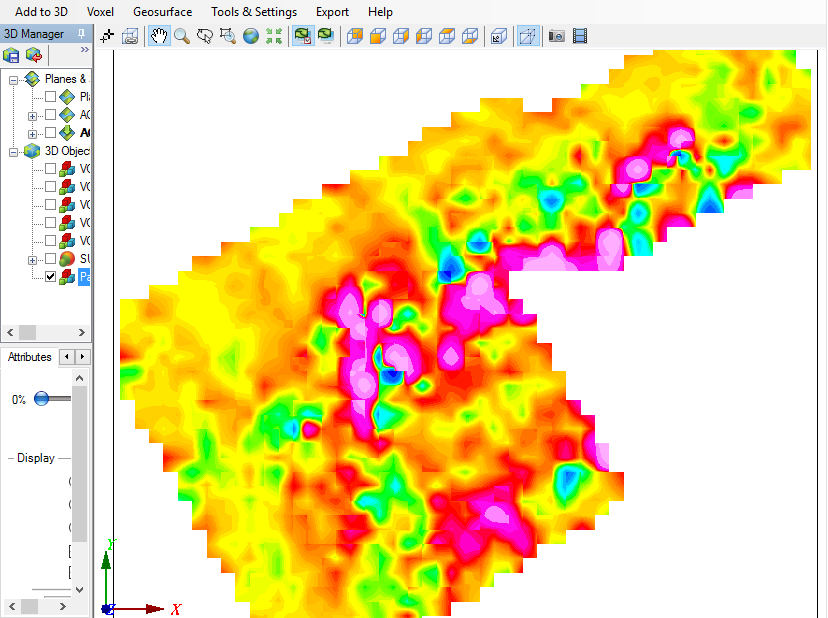Uncheck the highlighted checked 3D object
Viewport: 828px width, 618px height.
click(x=50, y=277)
